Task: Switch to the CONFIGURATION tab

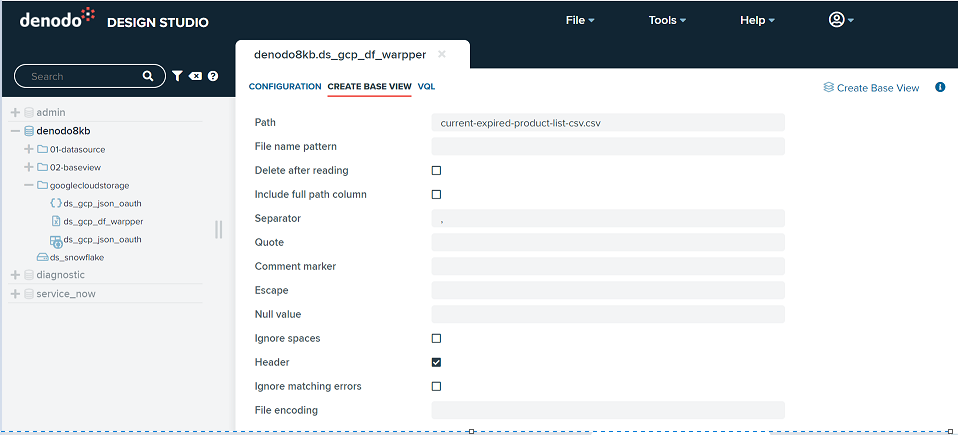Action: pyautogui.click(x=285, y=86)
